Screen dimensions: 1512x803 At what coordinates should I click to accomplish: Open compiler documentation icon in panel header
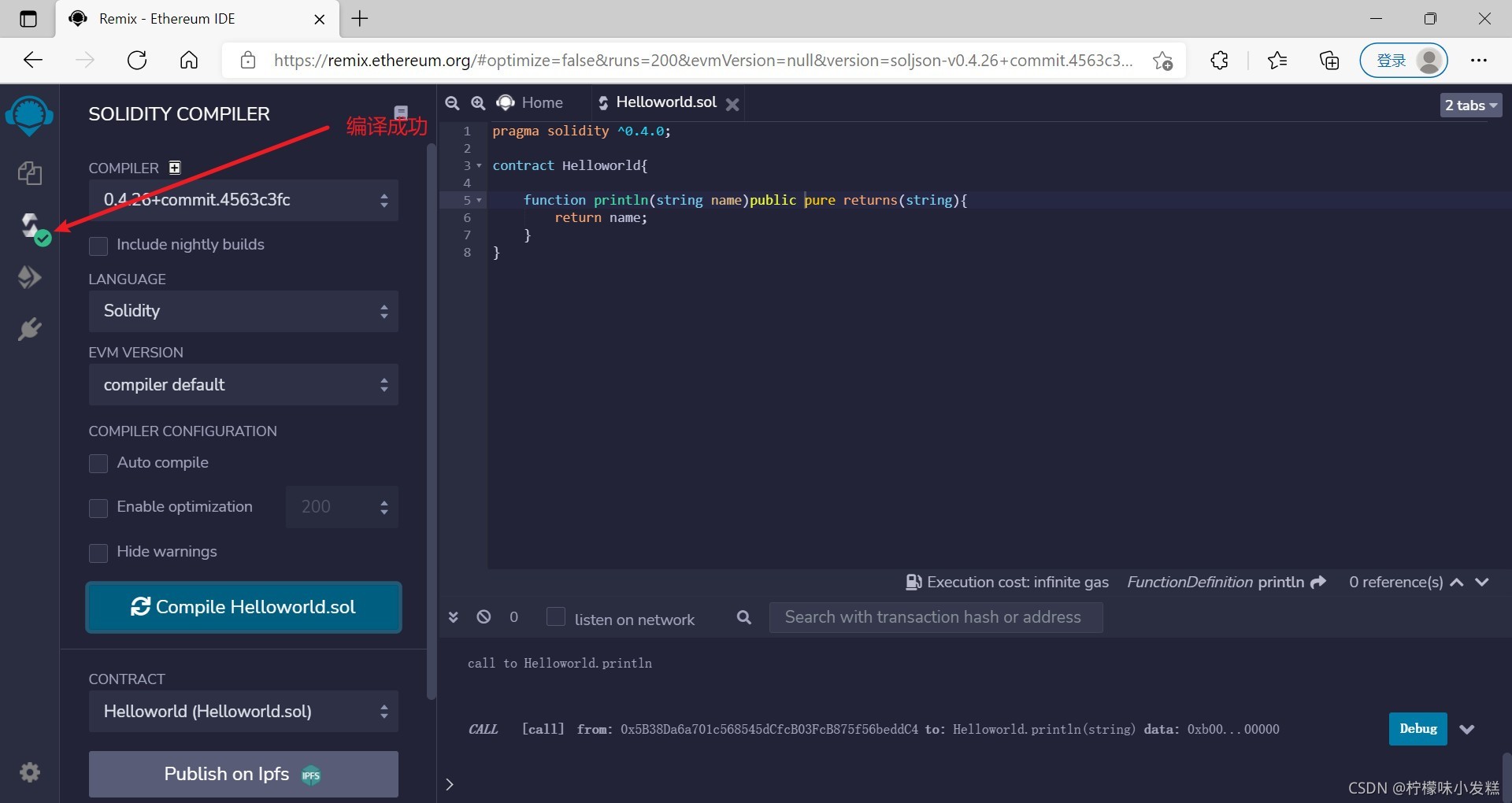pyautogui.click(x=401, y=113)
